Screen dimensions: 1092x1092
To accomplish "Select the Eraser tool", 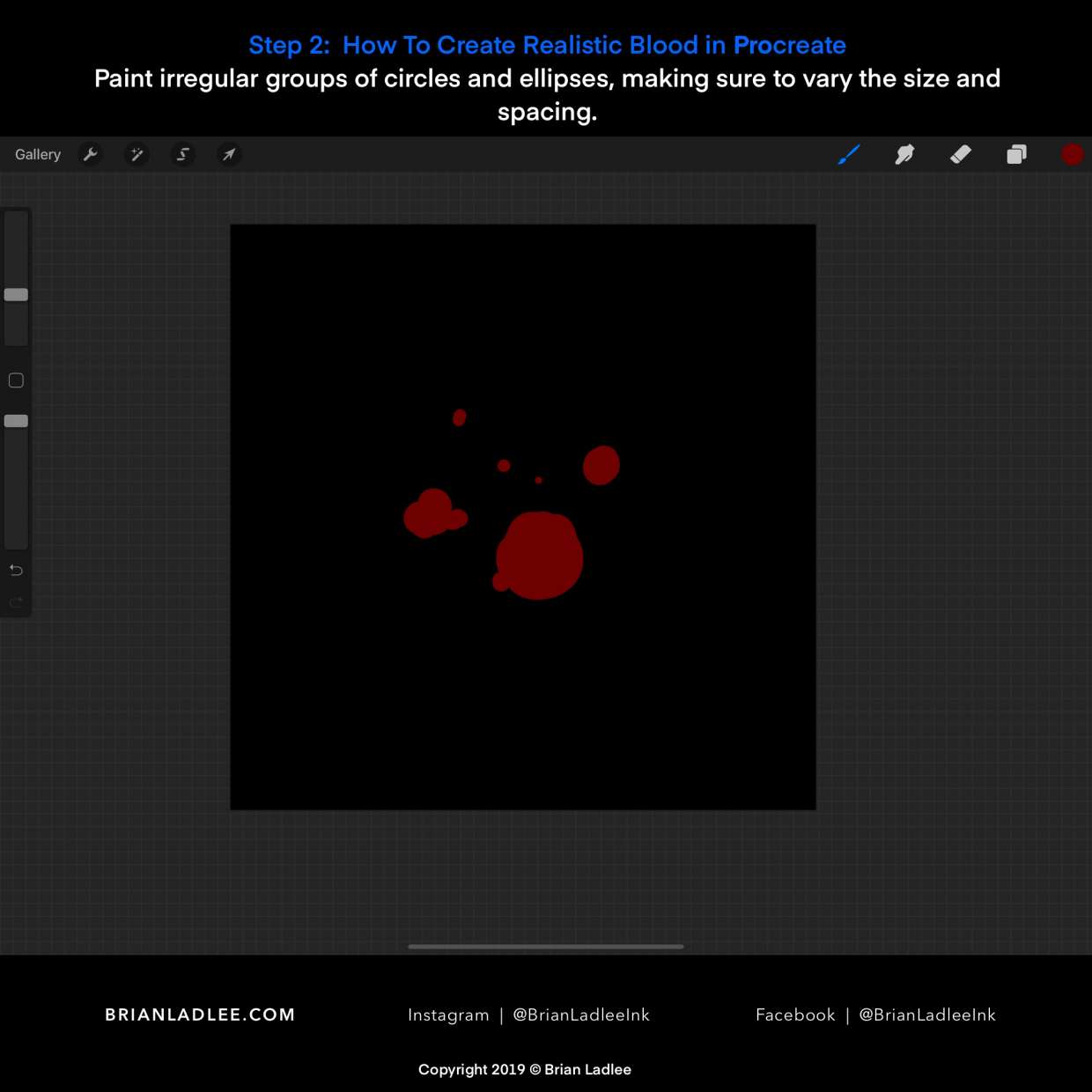I will [x=960, y=155].
